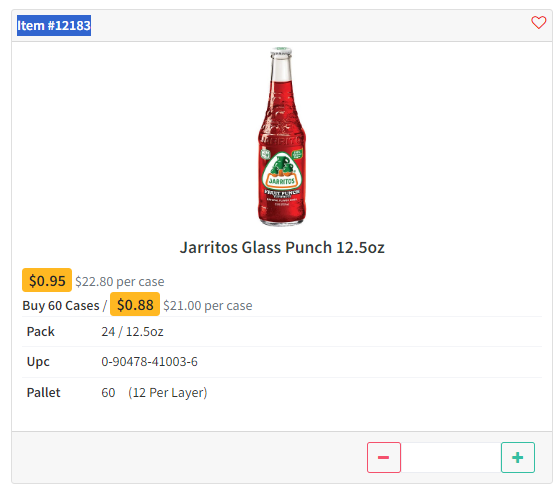This screenshot has height=495, width=559.
Task: Click the Buy 60 Cases label
Action: point(61,306)
